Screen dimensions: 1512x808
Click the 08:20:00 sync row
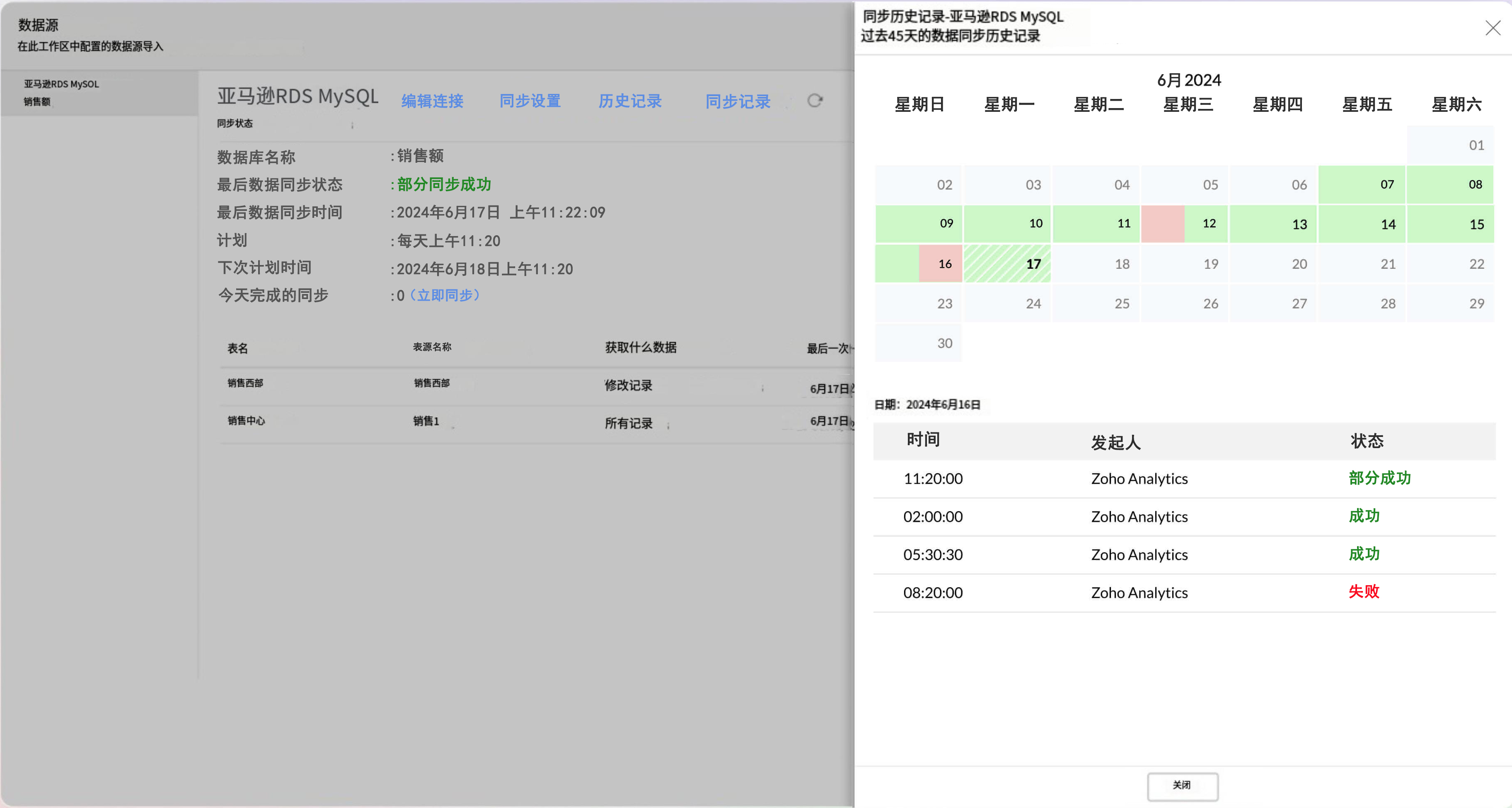click(x=1185, y=593)
